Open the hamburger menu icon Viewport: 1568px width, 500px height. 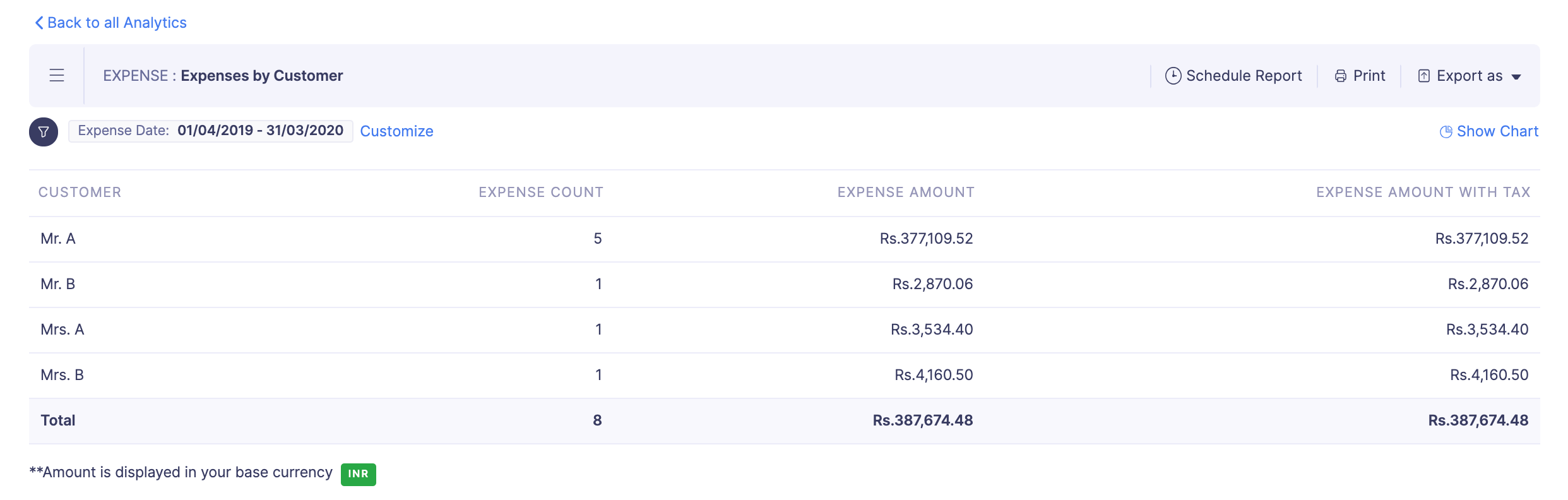[x=57, y=76]
